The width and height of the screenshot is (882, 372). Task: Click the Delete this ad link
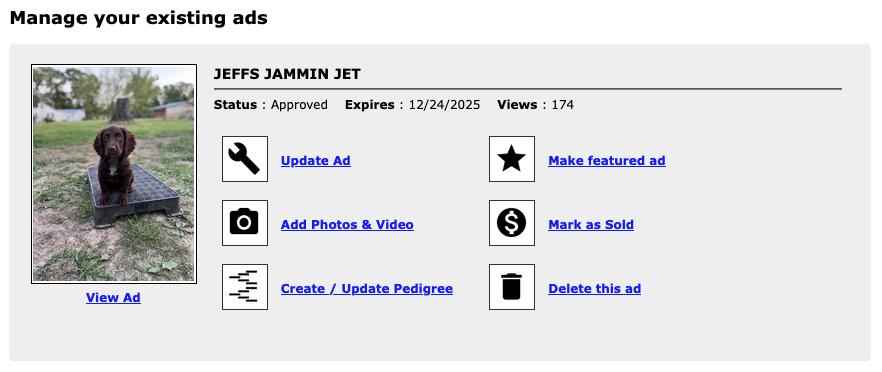pos(595,289)
